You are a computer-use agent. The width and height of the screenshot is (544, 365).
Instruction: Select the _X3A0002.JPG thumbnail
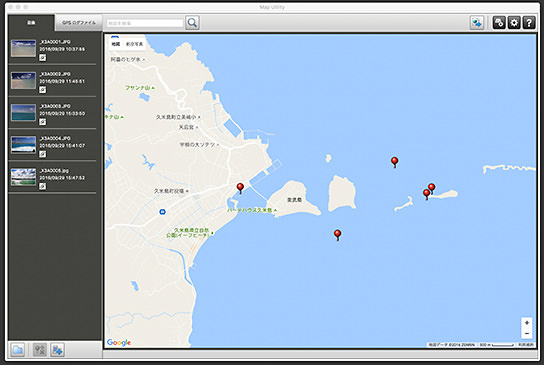click(23, 80)
